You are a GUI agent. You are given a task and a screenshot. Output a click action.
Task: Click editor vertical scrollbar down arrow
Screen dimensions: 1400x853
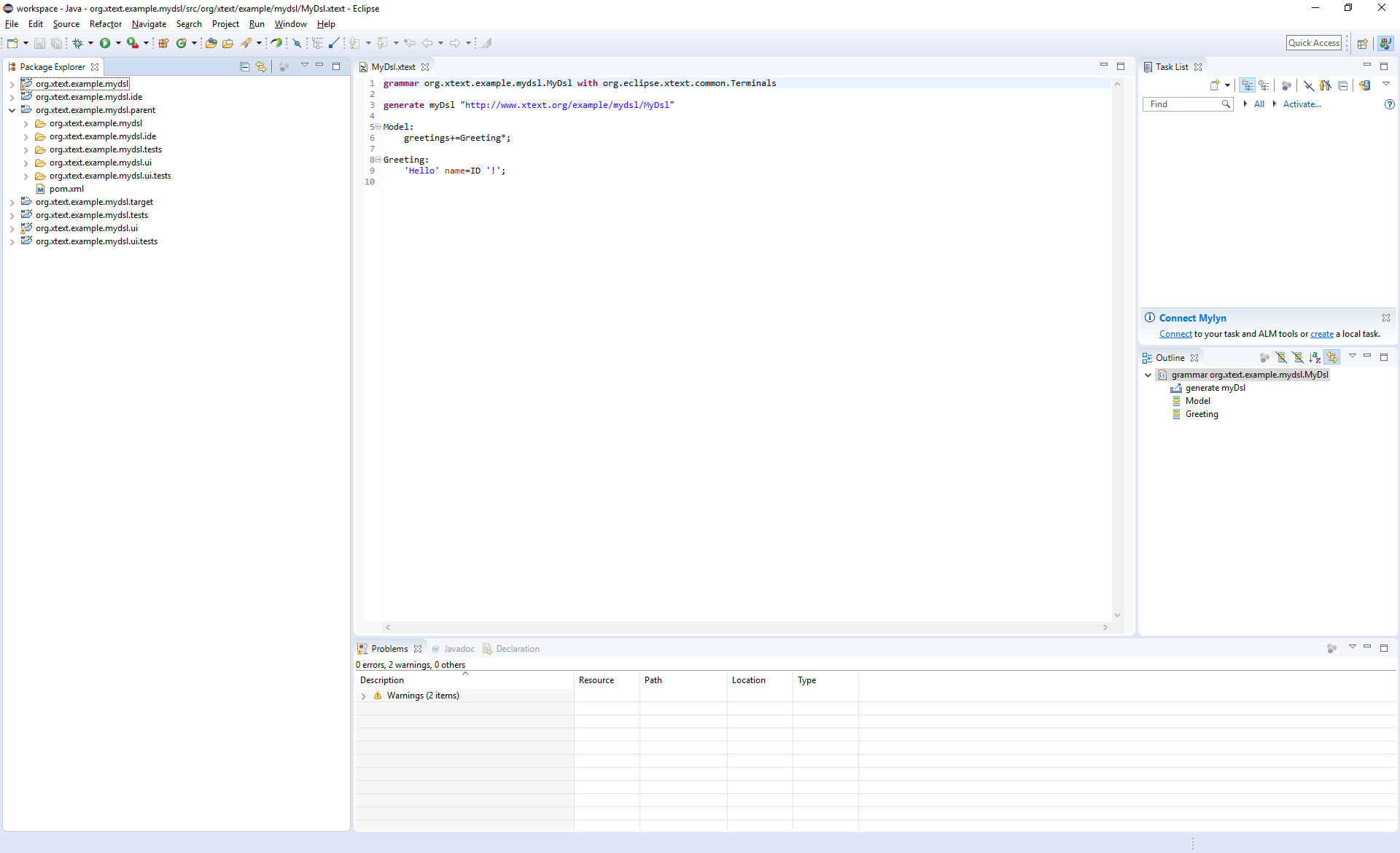(1117, 615)
